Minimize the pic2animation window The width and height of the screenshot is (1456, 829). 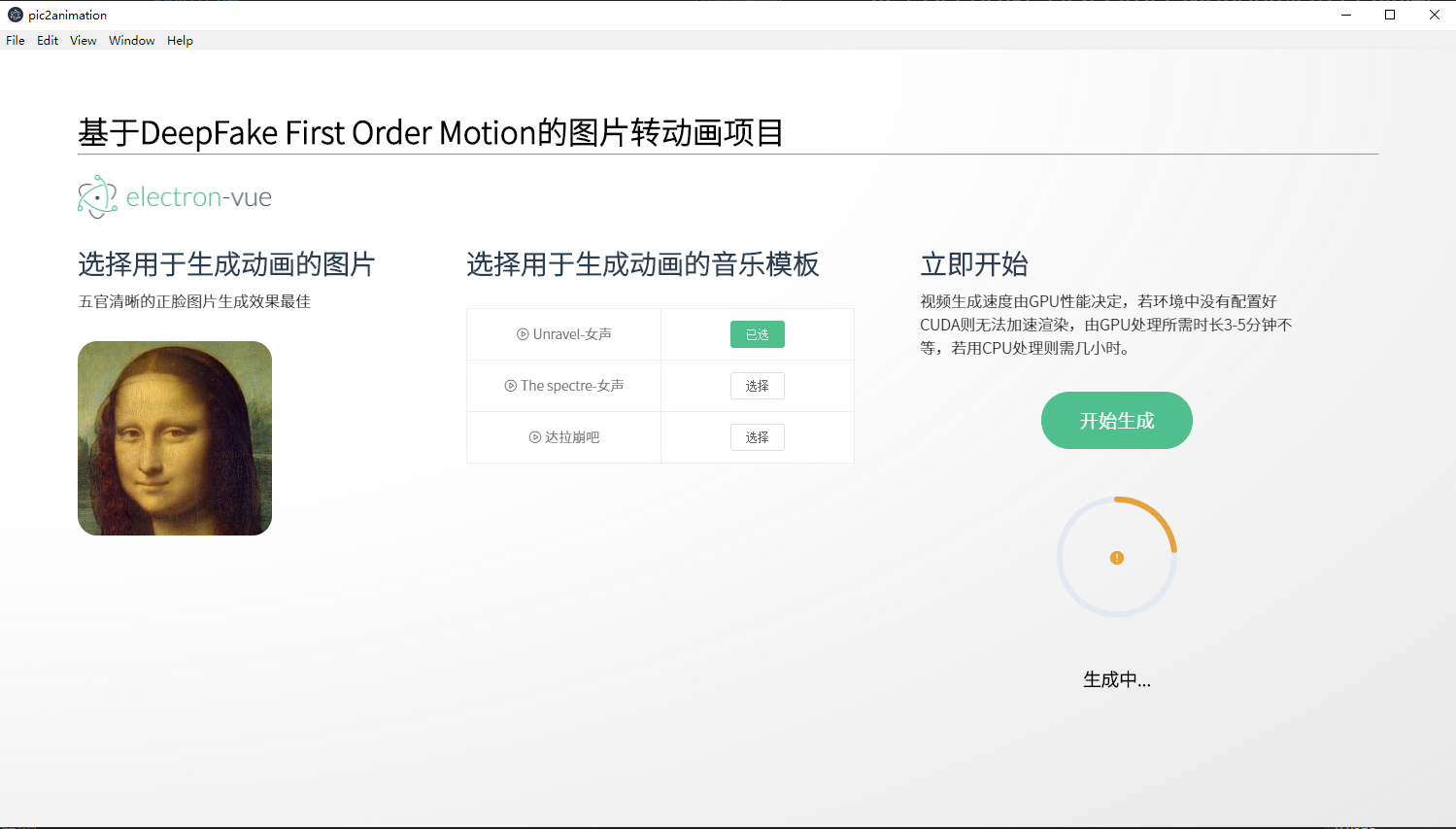coord(1346,15)
